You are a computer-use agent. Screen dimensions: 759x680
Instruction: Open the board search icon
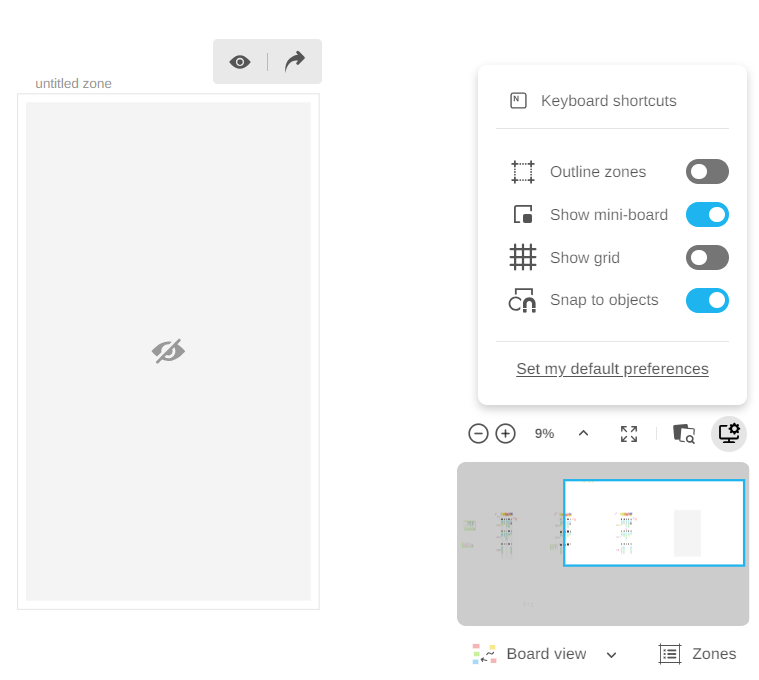coord(684,434)
